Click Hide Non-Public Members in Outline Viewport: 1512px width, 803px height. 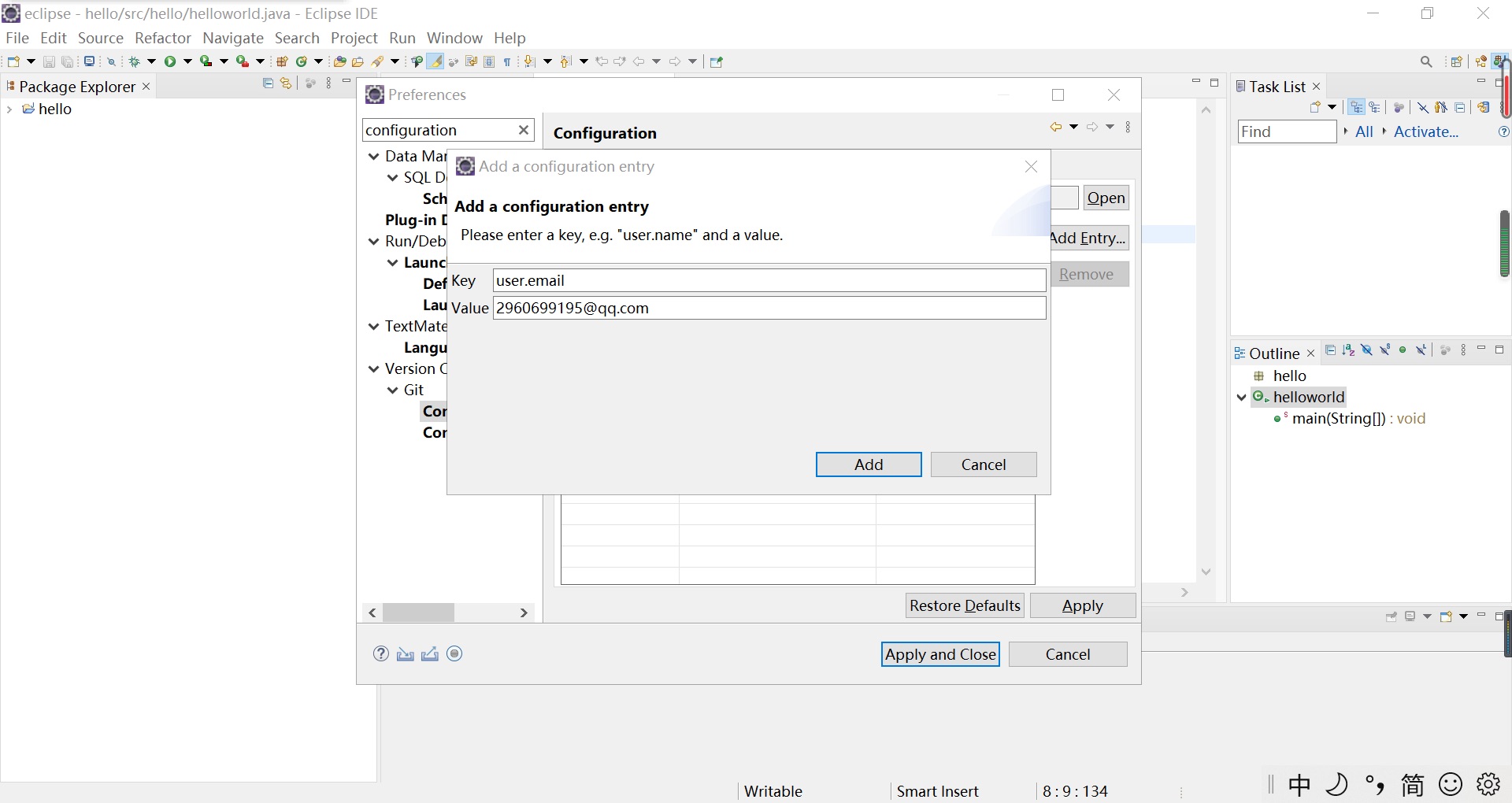(x=1403, y=350)
